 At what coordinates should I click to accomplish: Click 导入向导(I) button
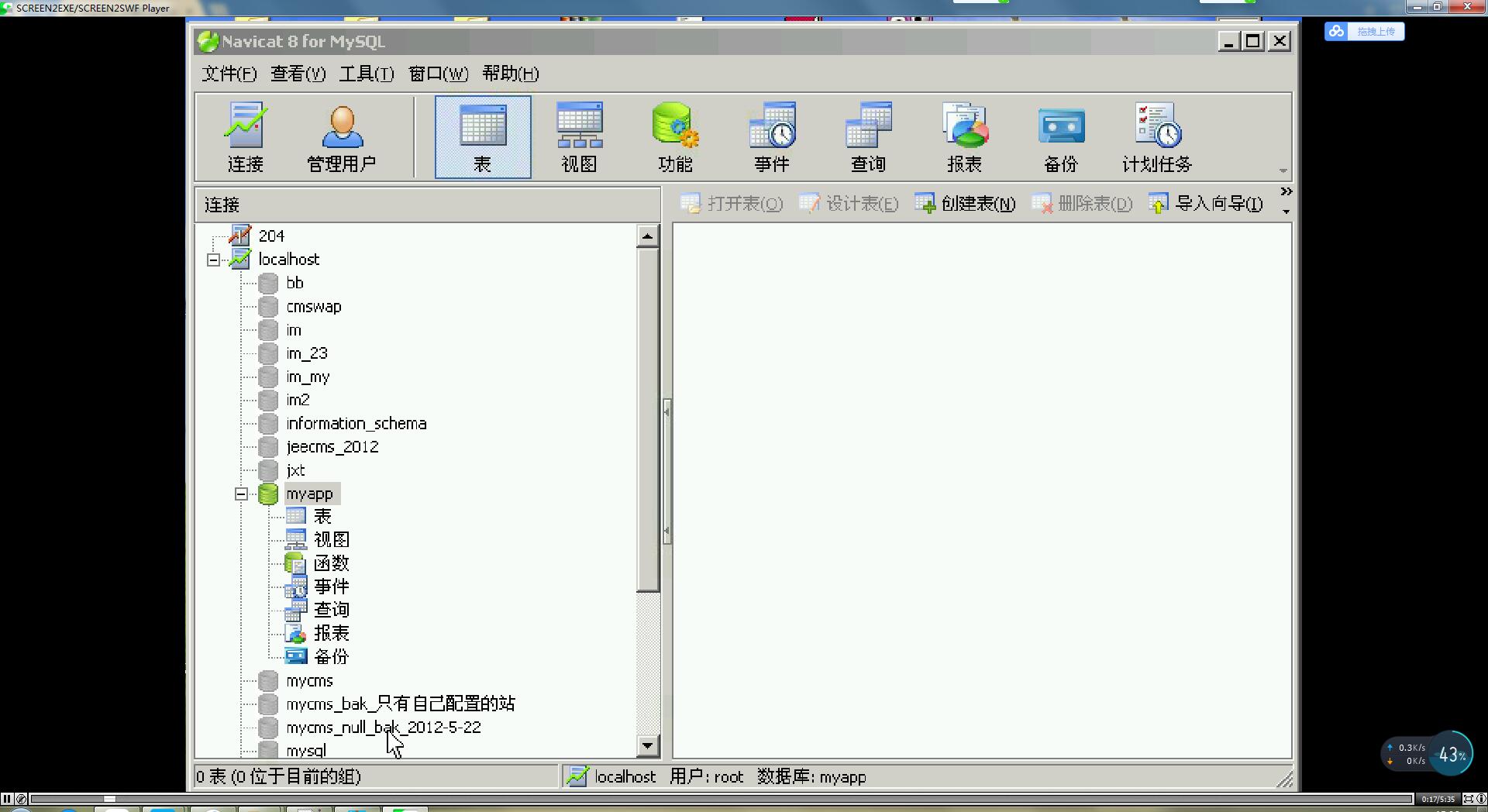coord(1206,204)
